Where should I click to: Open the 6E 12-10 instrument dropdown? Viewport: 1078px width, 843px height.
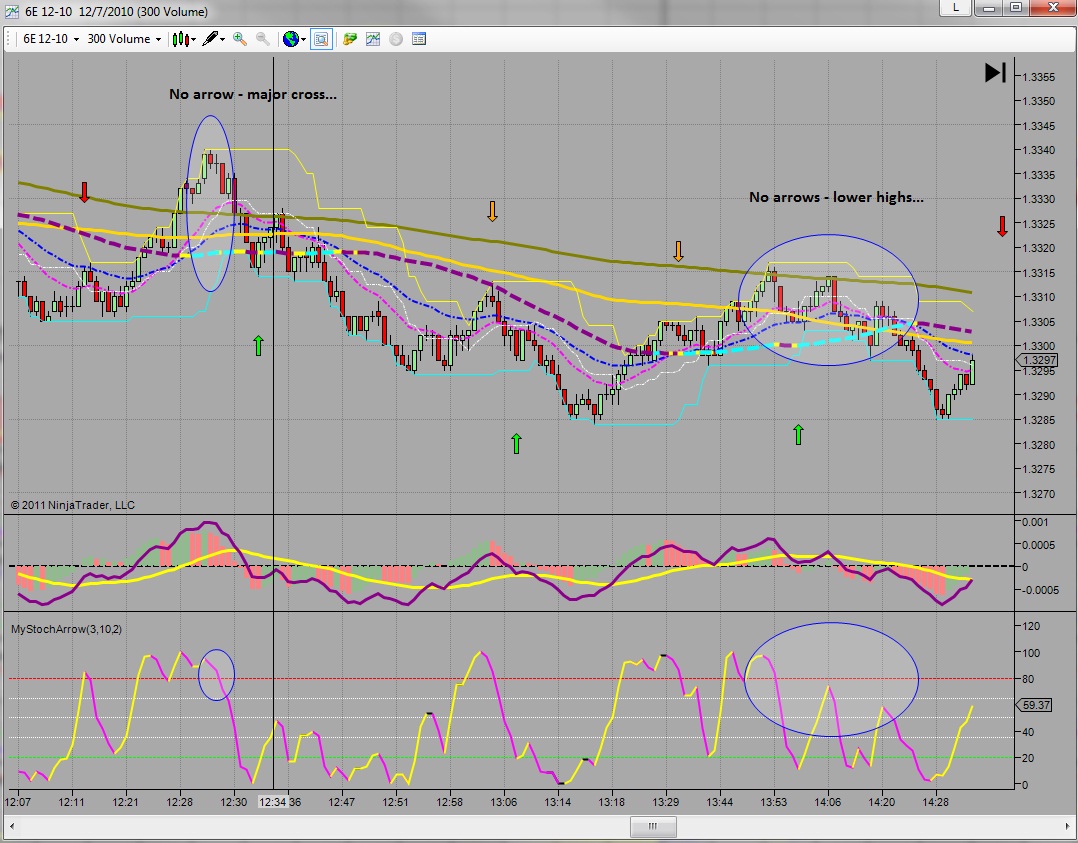51,39
